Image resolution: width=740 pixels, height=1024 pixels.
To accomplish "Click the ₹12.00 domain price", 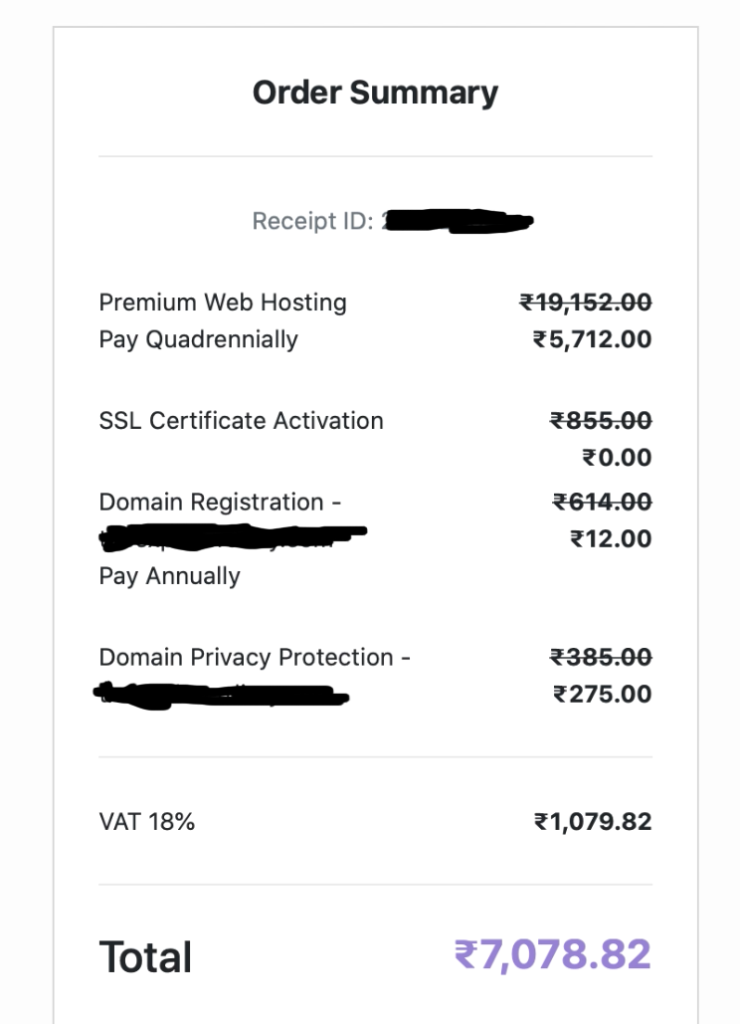I will click(611, 539).
